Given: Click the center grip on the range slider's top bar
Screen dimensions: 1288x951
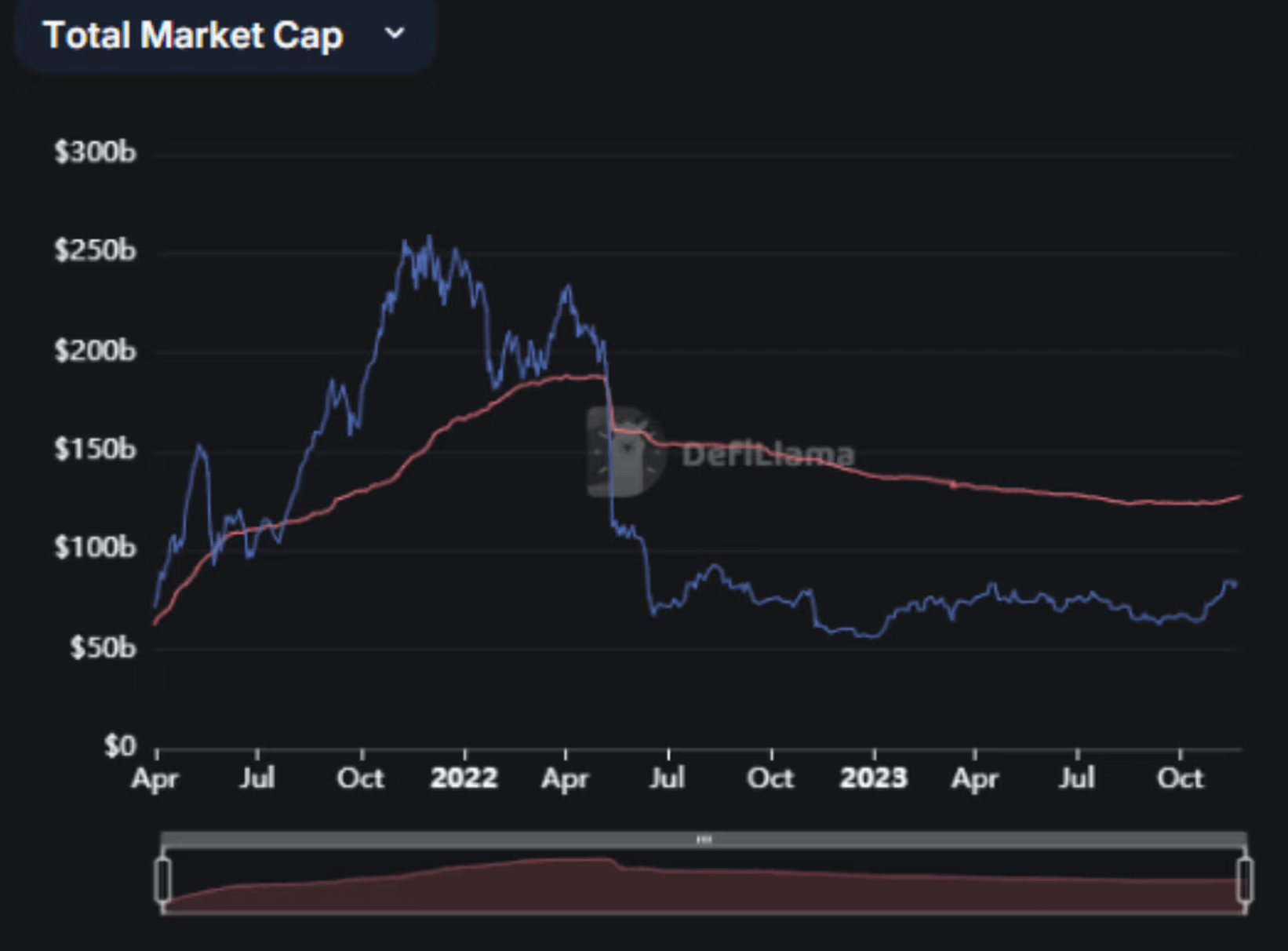Looking at the screenshot, I should coord(704,840).
